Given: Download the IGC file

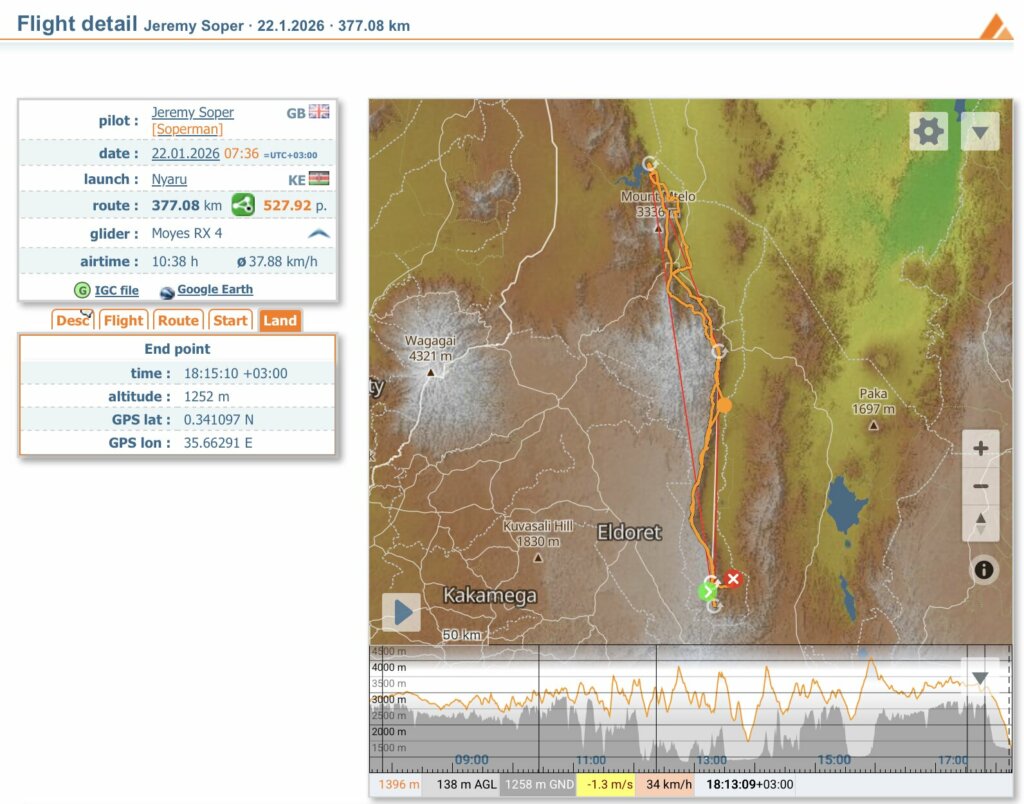Looking at the screenshot, I should pos(116,290).
